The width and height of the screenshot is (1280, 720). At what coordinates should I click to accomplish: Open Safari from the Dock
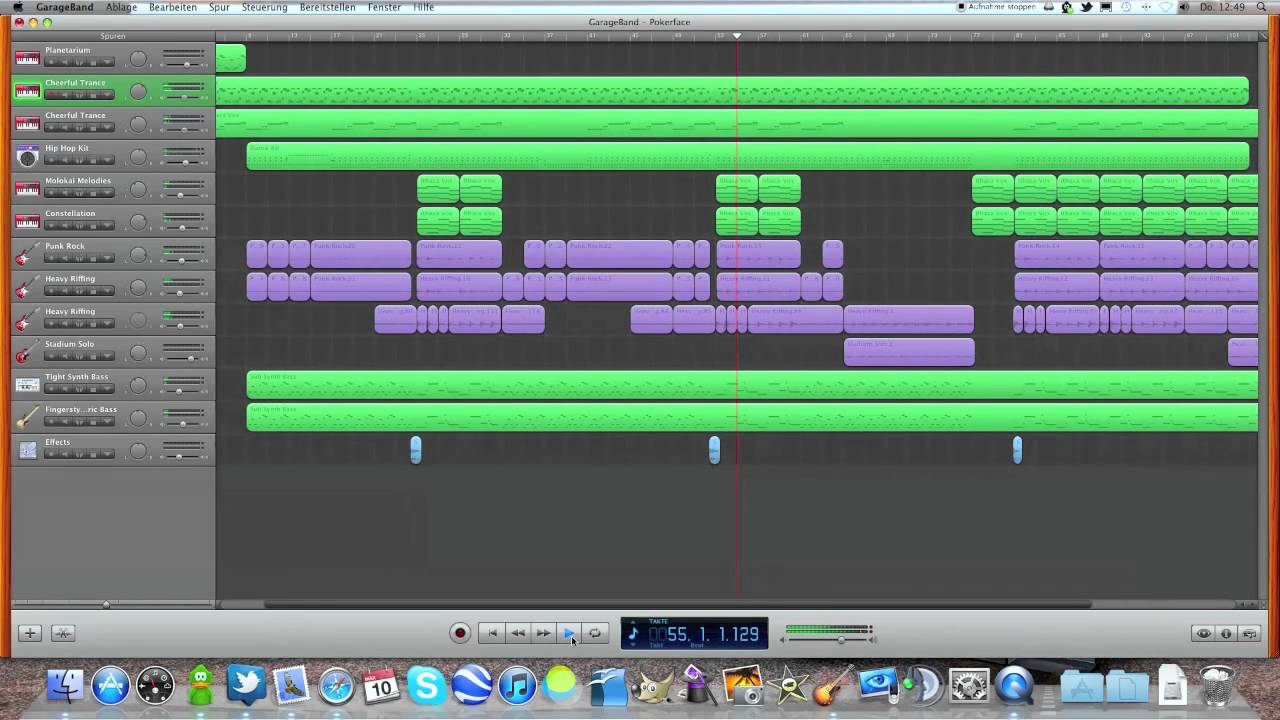click(337, 686)
